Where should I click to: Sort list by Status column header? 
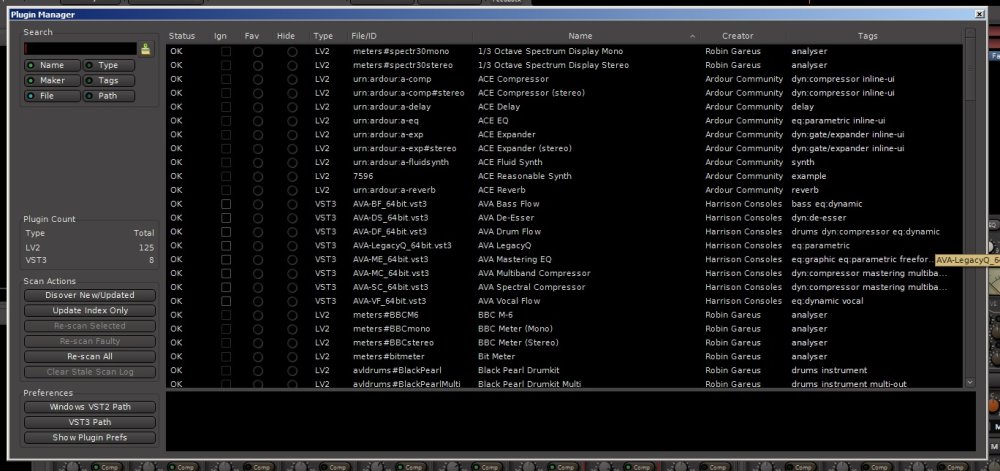pos(182,36)
